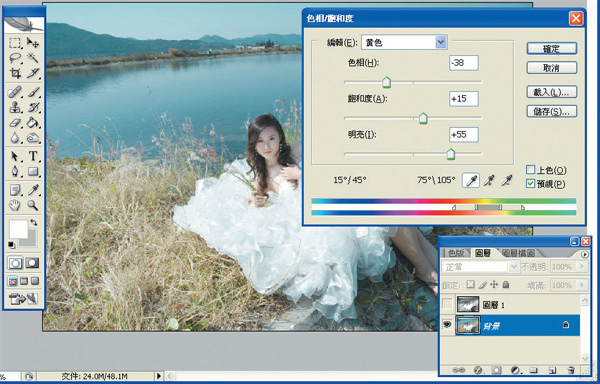Toggle lock transparent pixels
The width and height of the screenshot is (600, 384).
pos(471,285)
